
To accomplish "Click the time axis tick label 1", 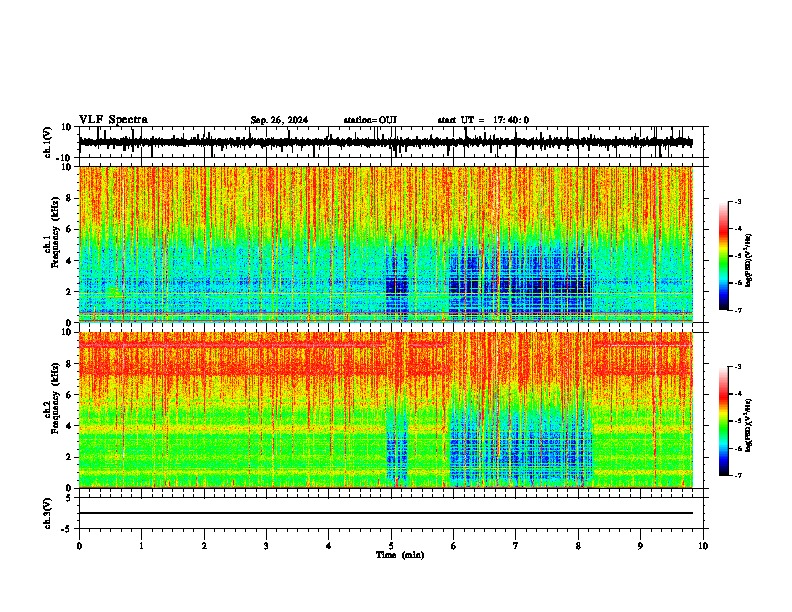I will coord(141,546).
